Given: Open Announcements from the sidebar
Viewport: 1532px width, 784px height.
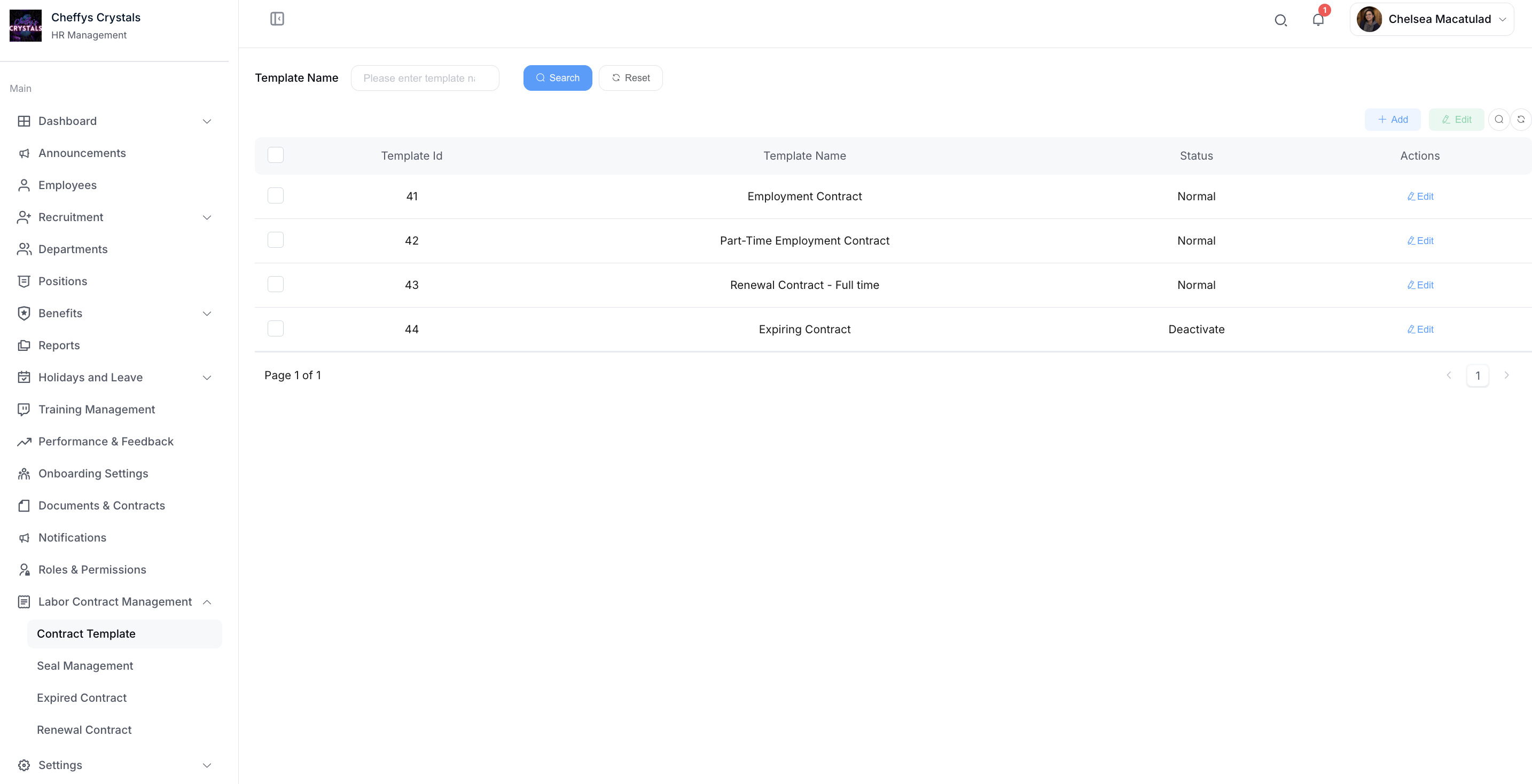Looking at the screenshot, I should tap(82, 153).
